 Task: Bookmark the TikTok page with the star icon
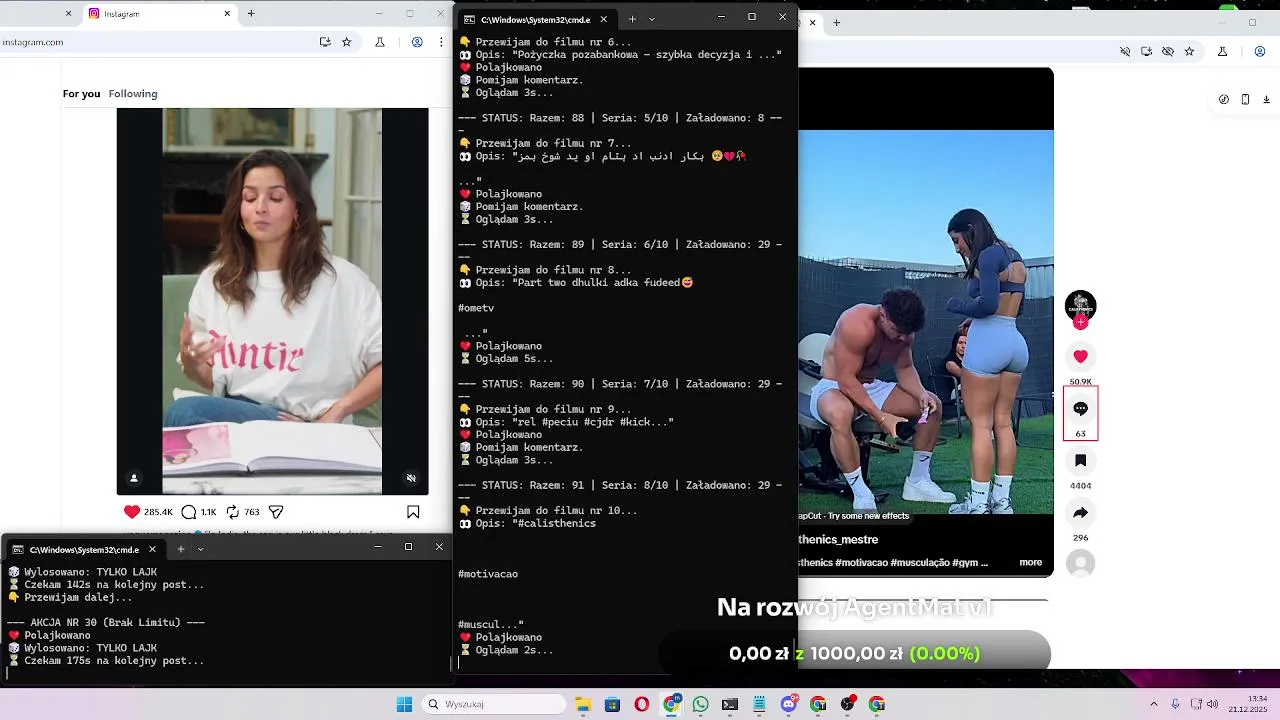[1190, 51]
